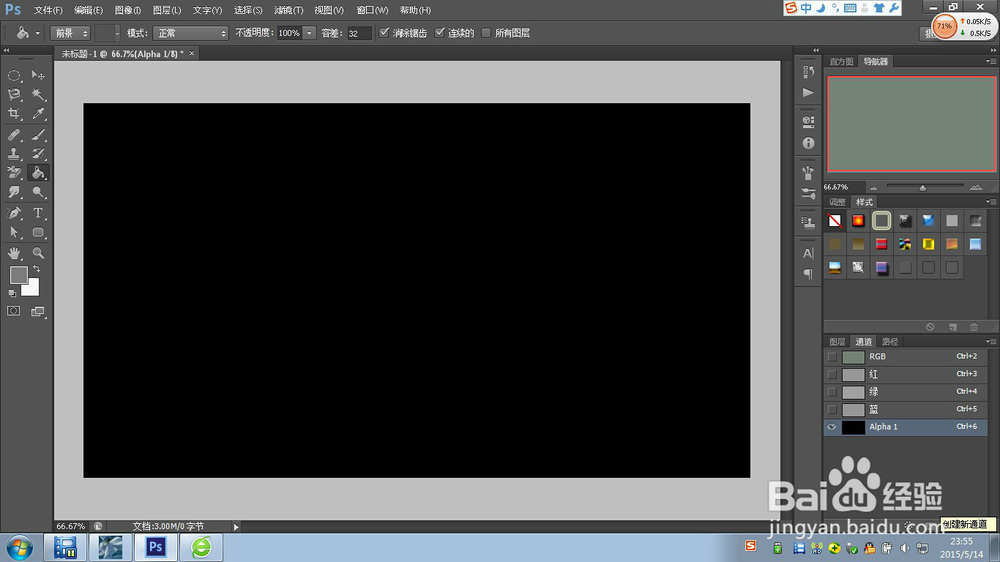Image resolution: width=1000 pixels, height=562 pixels.
Task: Open the File menu
Action: pyautogui.click(x=48, y=10)
